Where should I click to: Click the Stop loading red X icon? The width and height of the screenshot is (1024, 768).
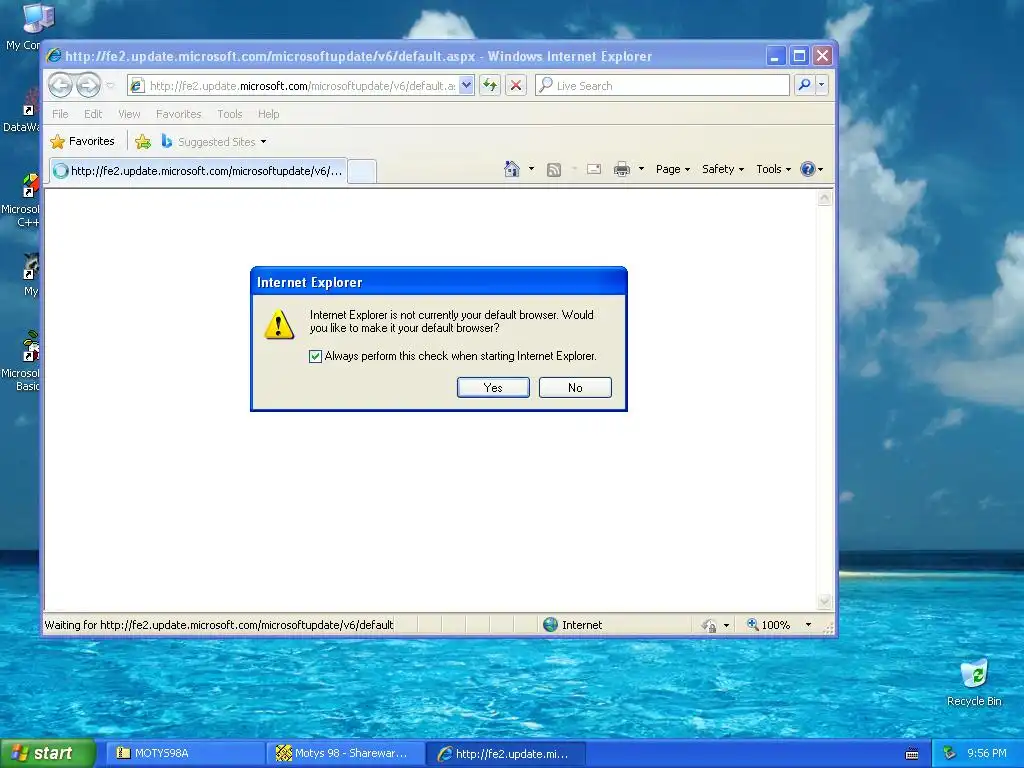click(516, 85)
